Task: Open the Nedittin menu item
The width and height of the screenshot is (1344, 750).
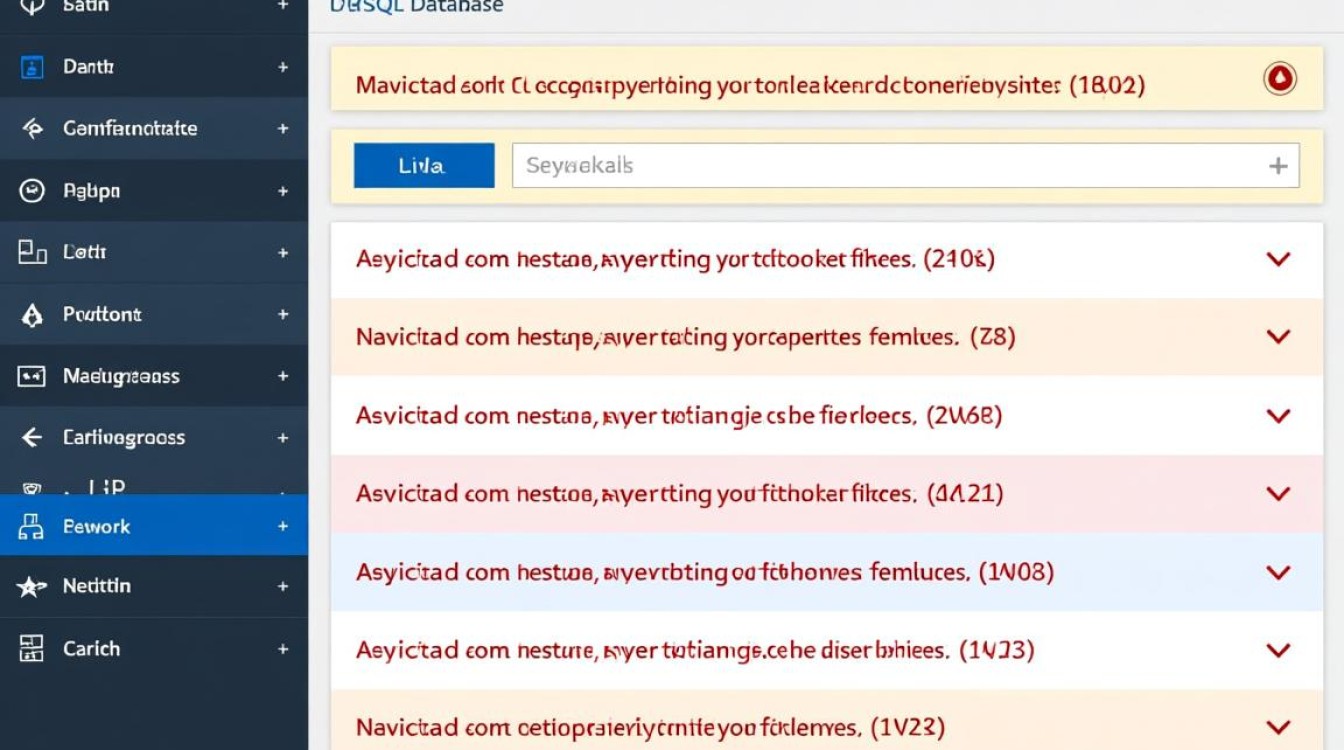Action: click(154, 587)
